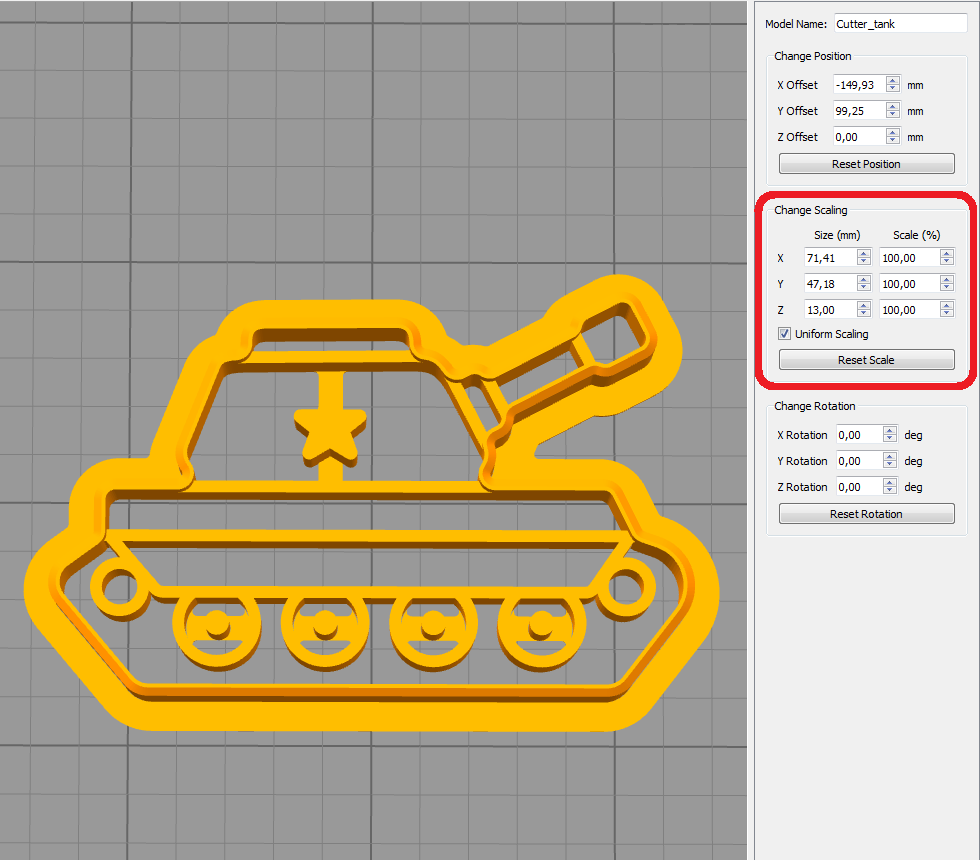Click the Reset Scale button
Image resolution: width=980 pixels, height=860 pixels.
click(x=866, y=359)
